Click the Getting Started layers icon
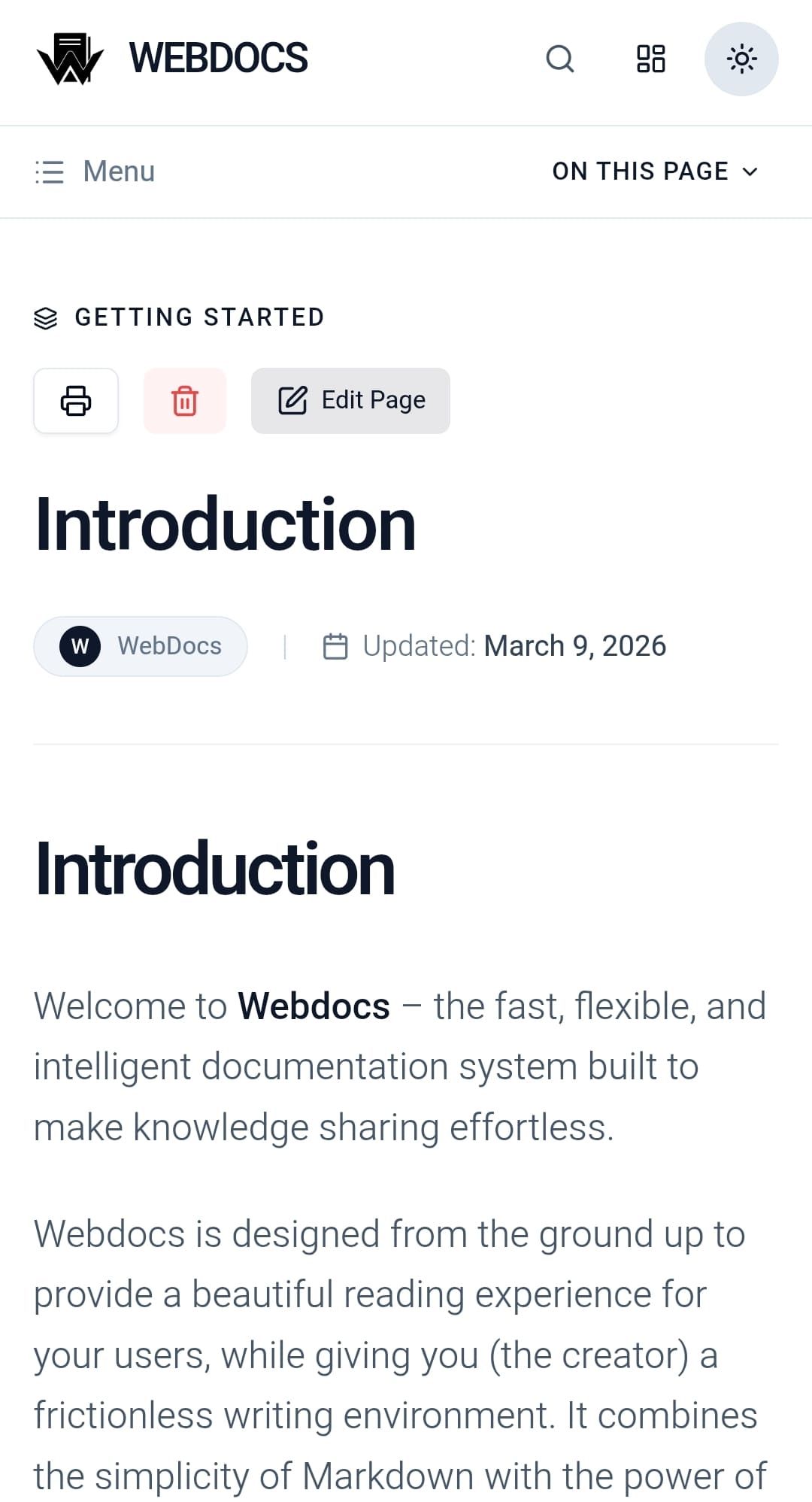 pos(46,318)
